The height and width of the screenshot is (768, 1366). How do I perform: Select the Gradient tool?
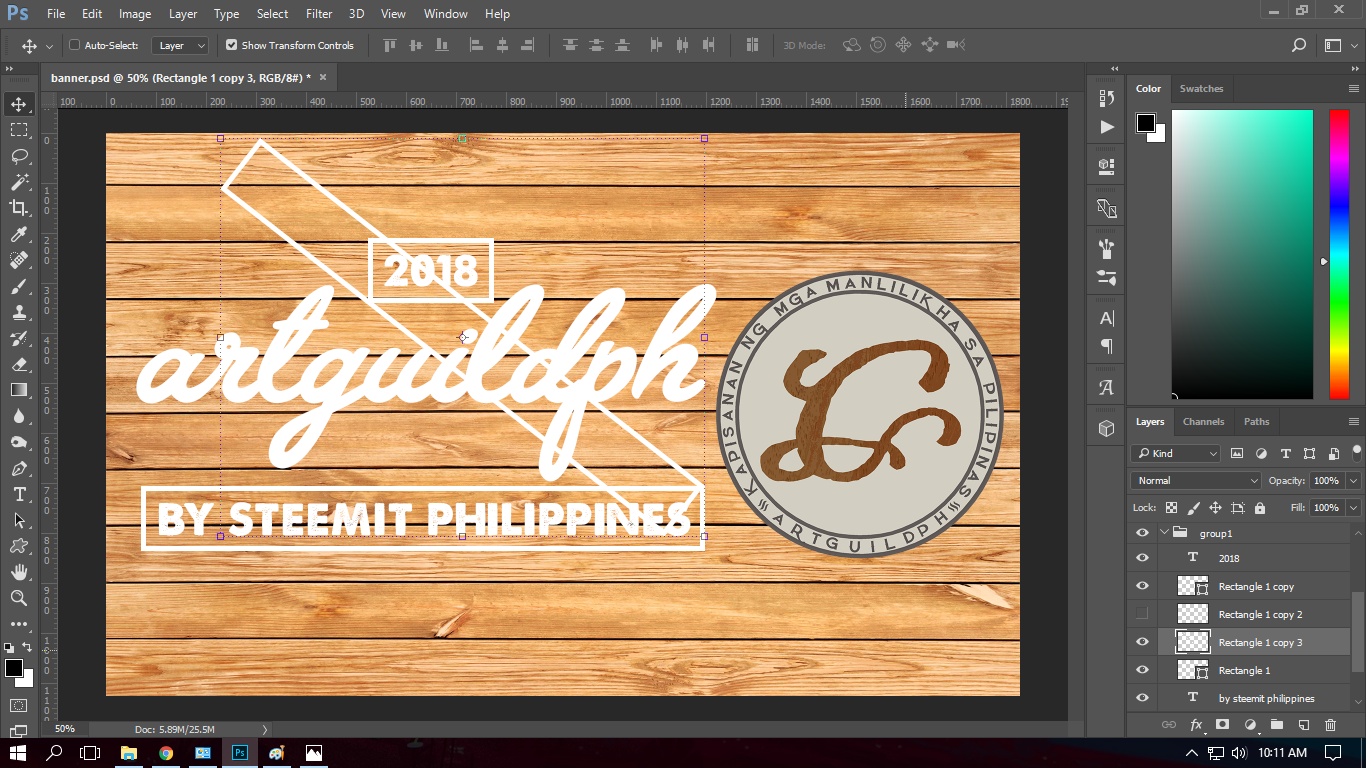pos(19,390)
